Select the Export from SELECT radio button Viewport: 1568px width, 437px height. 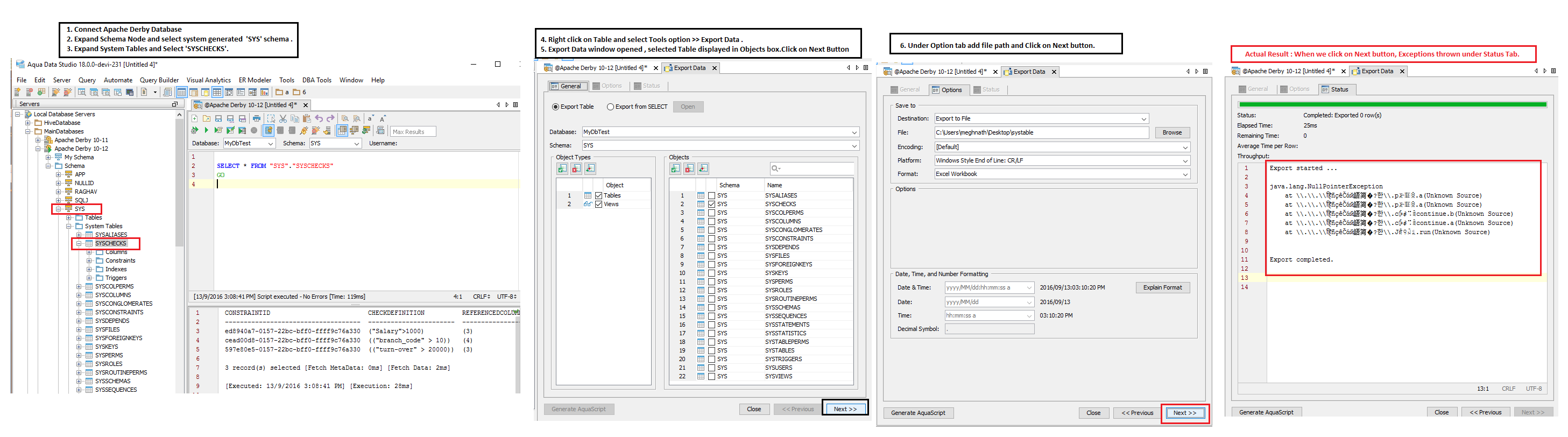coord(610,107)
